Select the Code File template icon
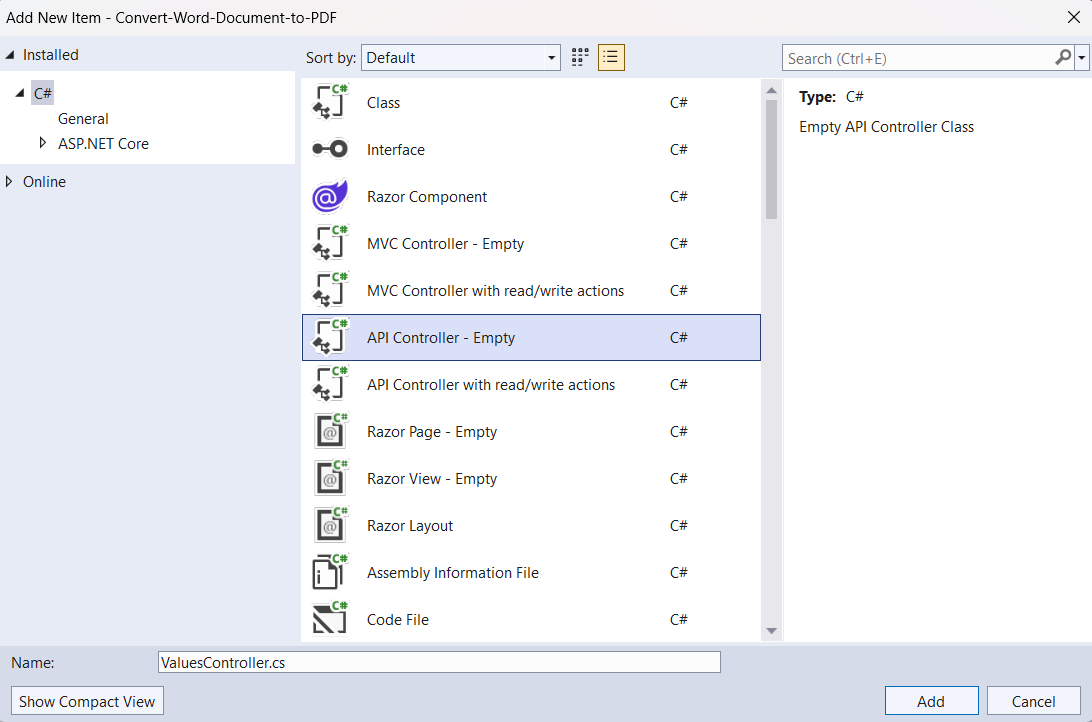The image size is (1092, 722). (330, 619)
